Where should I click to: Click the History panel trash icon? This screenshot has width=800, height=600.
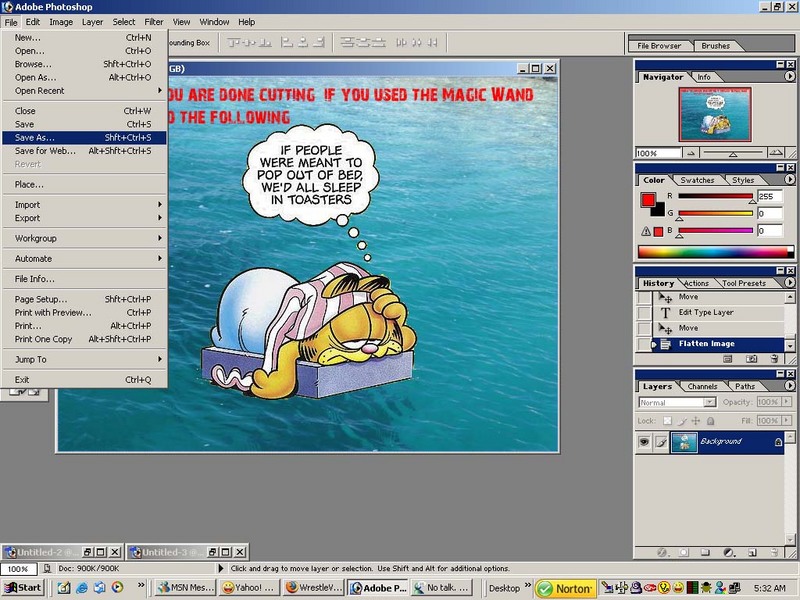pos(774,359)
